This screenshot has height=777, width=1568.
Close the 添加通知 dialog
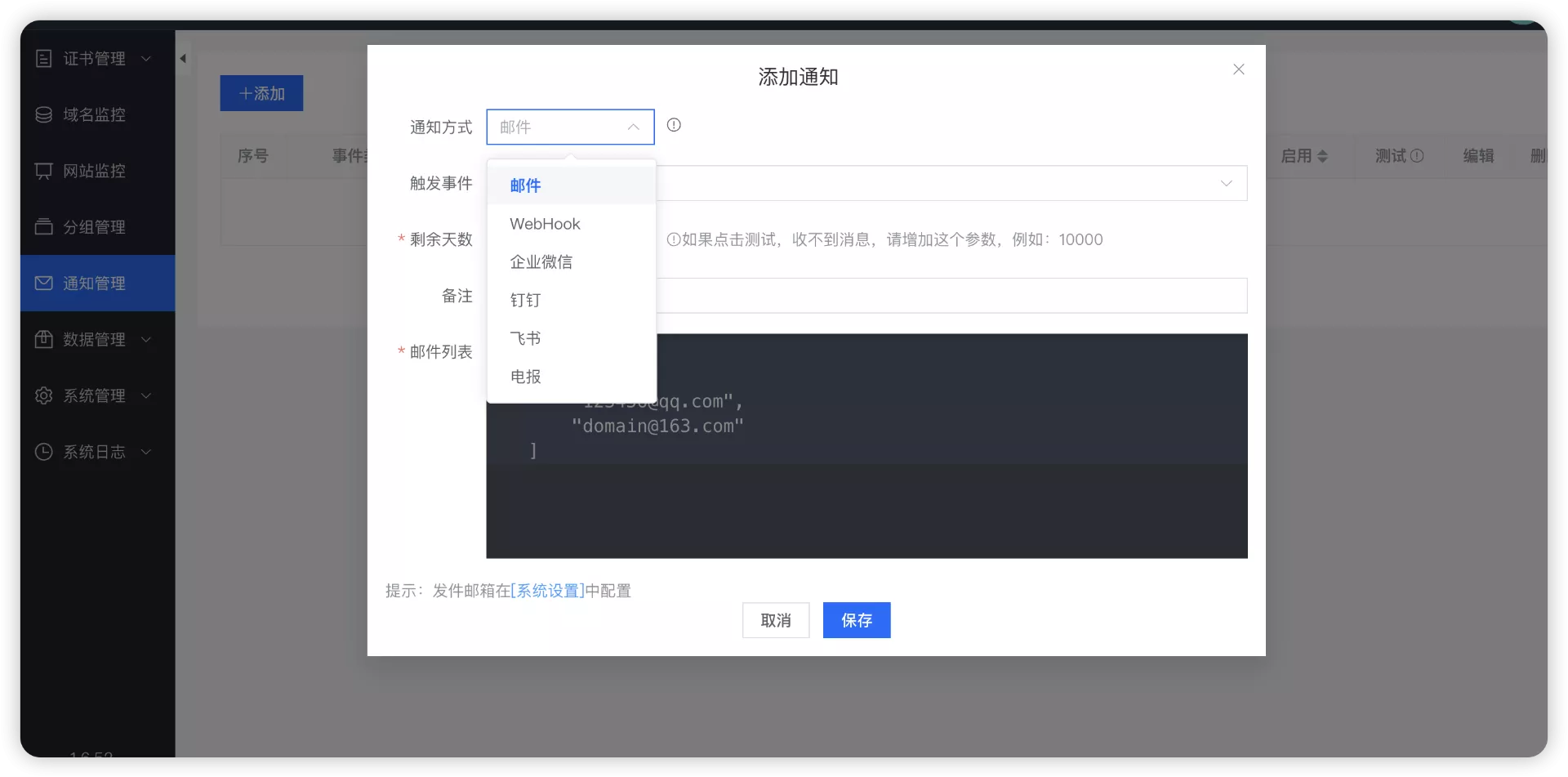click(1239, 69)
